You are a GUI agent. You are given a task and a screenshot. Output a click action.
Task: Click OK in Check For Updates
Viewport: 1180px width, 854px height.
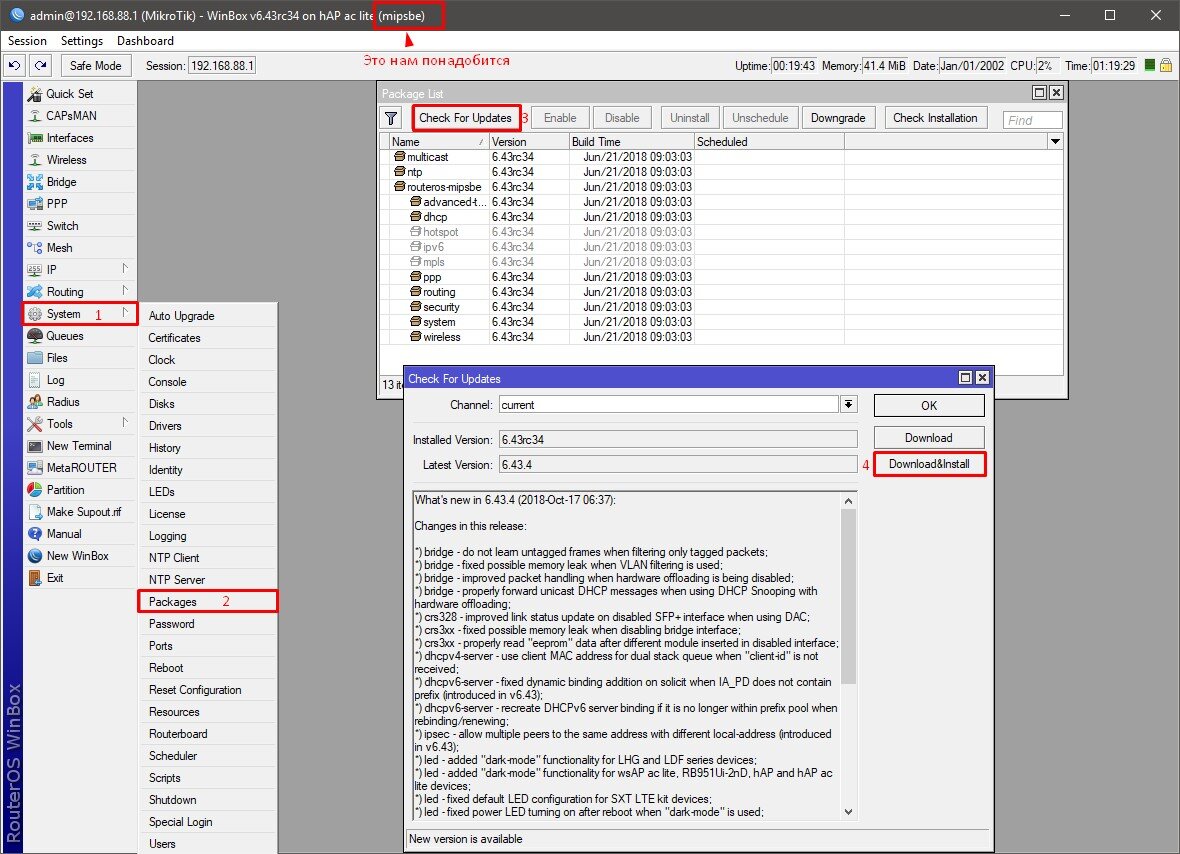click(x=929, y=406)
